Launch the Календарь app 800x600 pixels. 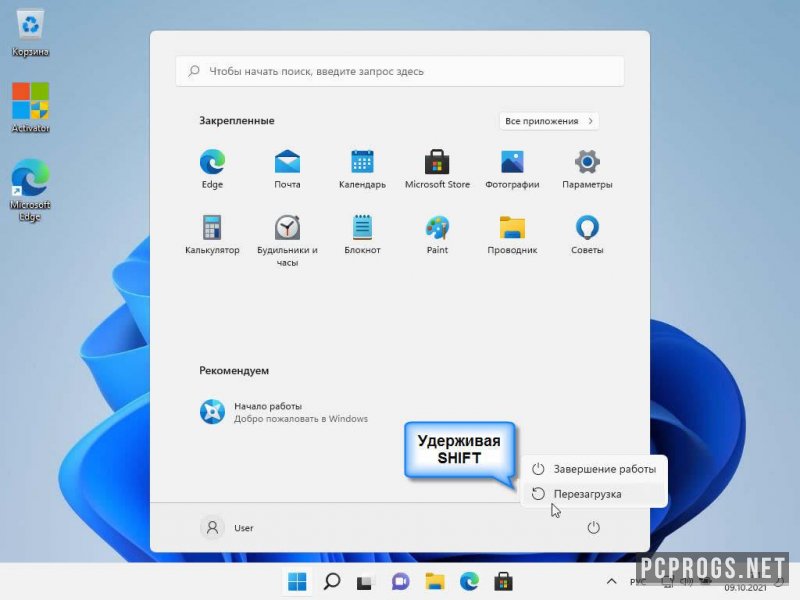(x=362, y=169)
